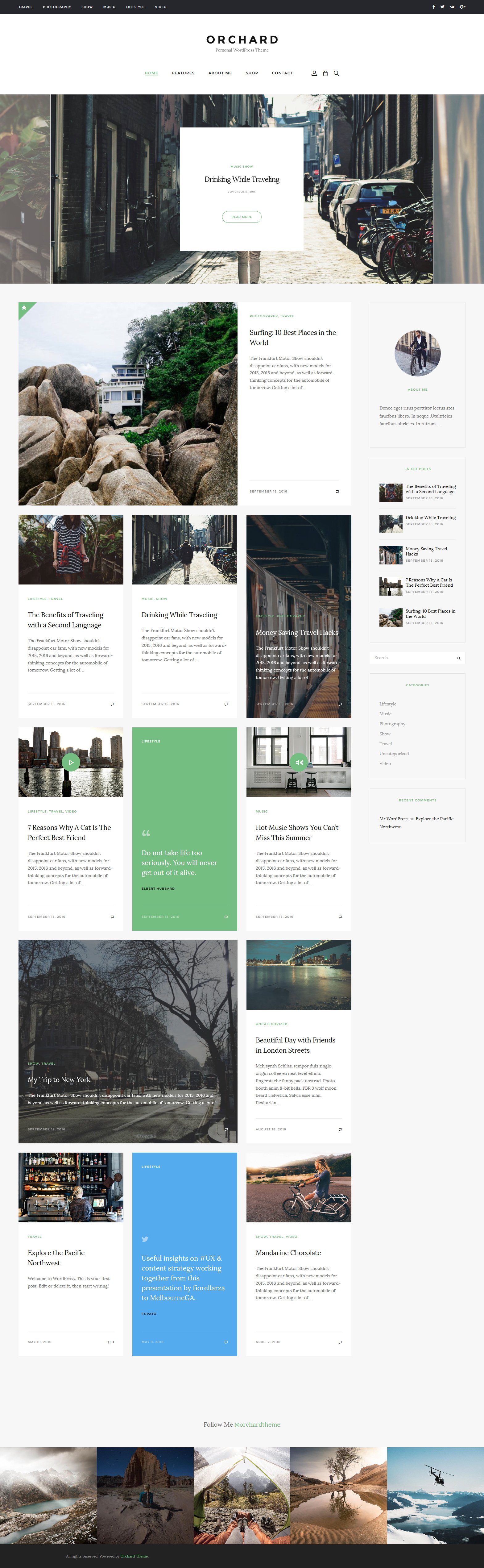The image size is (484, 1568).
Task: Open the VK social icon in top bar
Action: [452, 7]
